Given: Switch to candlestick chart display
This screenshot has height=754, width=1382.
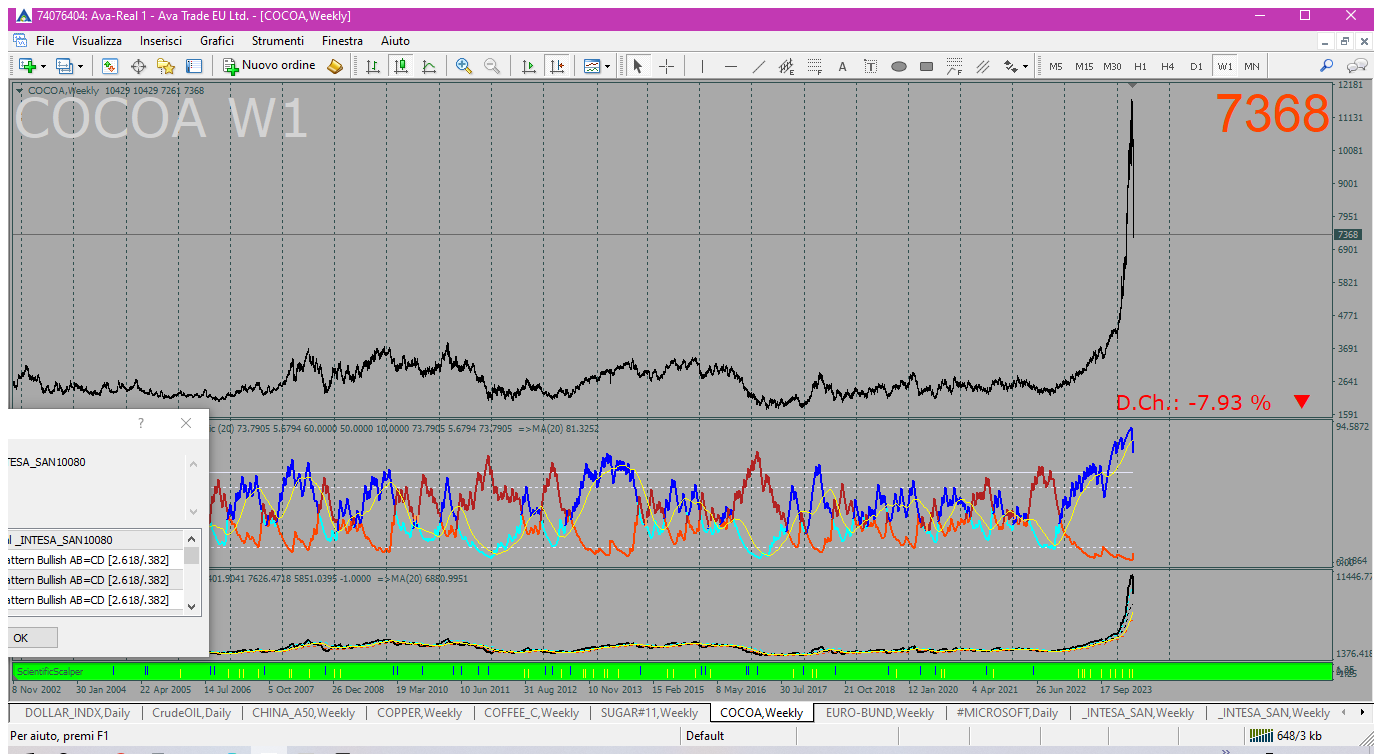Looking at the screenshot, I should (x=401, y=66).
